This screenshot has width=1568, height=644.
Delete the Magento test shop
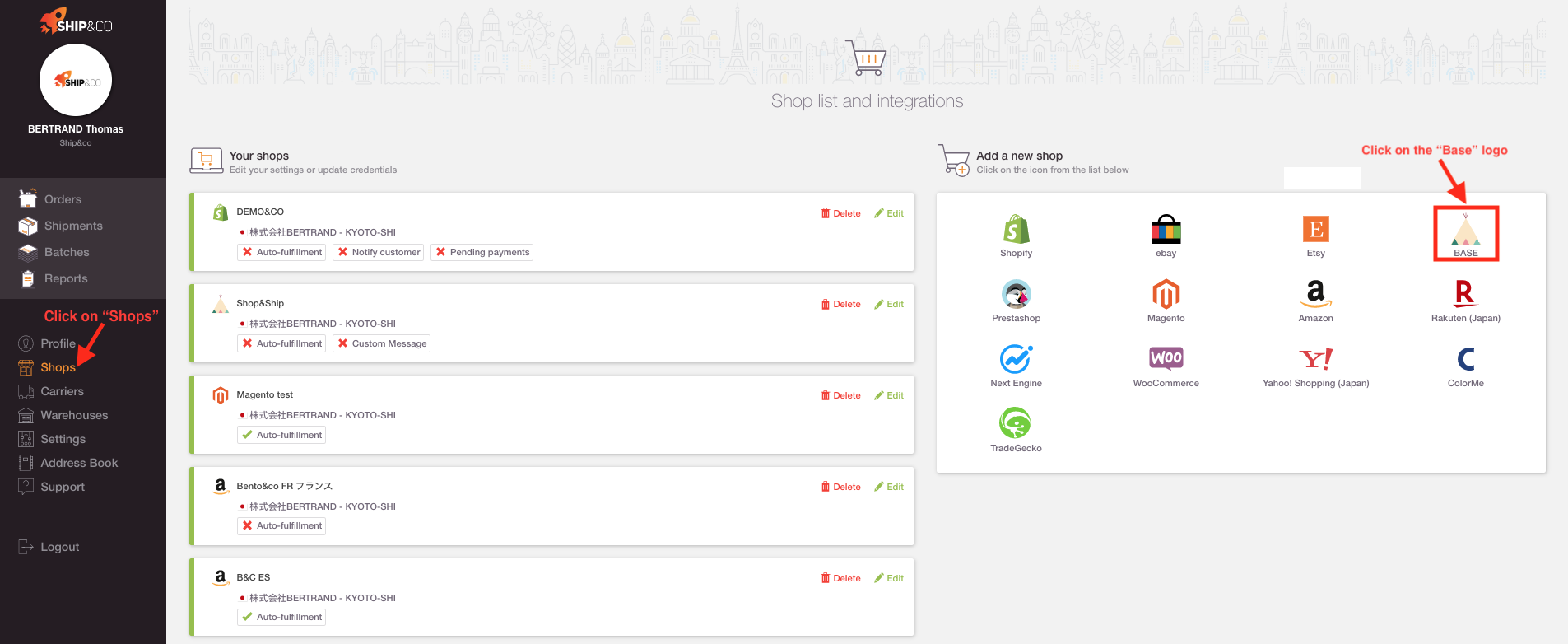coord(840,395)
